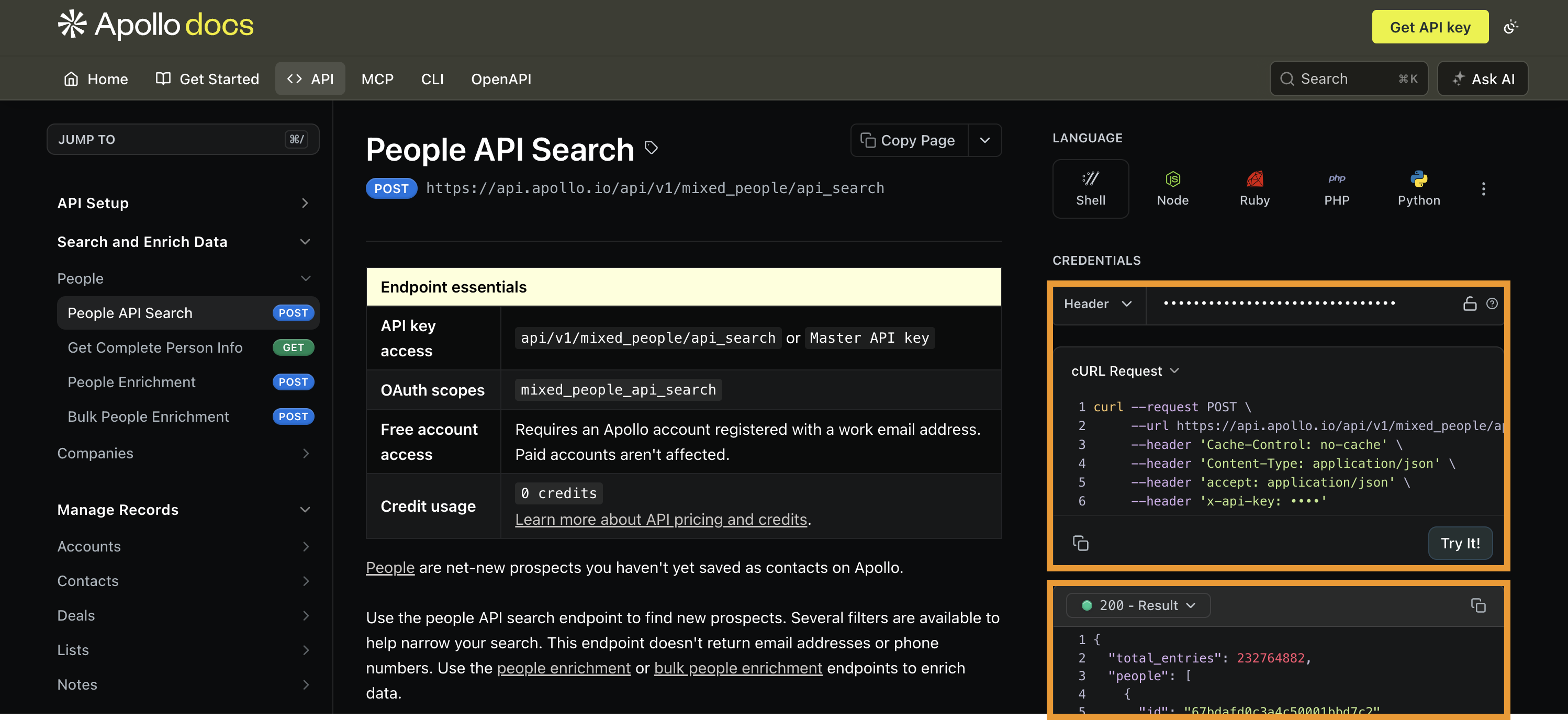Image resolution: width=1568 pixels, height=720 pixels.
Task: Click the Get API key button
Action: (1430, 27)
